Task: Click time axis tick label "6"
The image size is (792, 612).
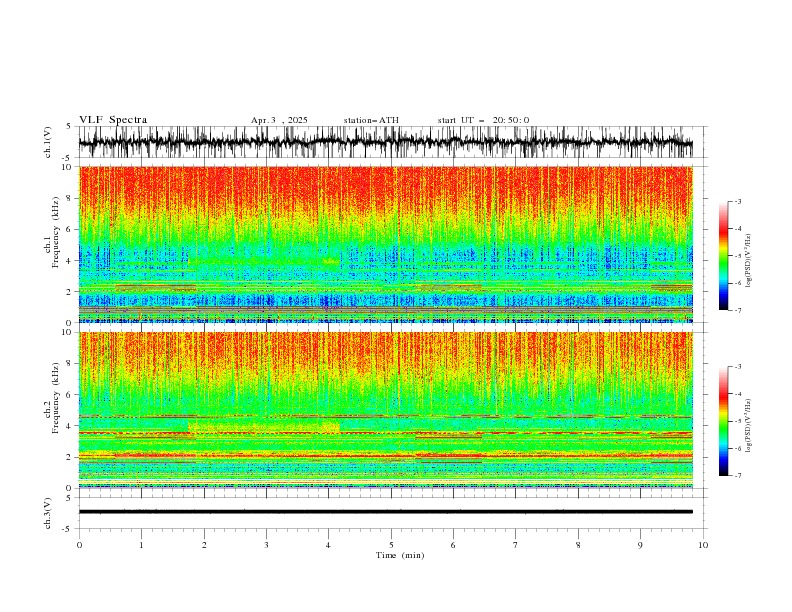Action: pyautogui.click(x=453, y=545)
